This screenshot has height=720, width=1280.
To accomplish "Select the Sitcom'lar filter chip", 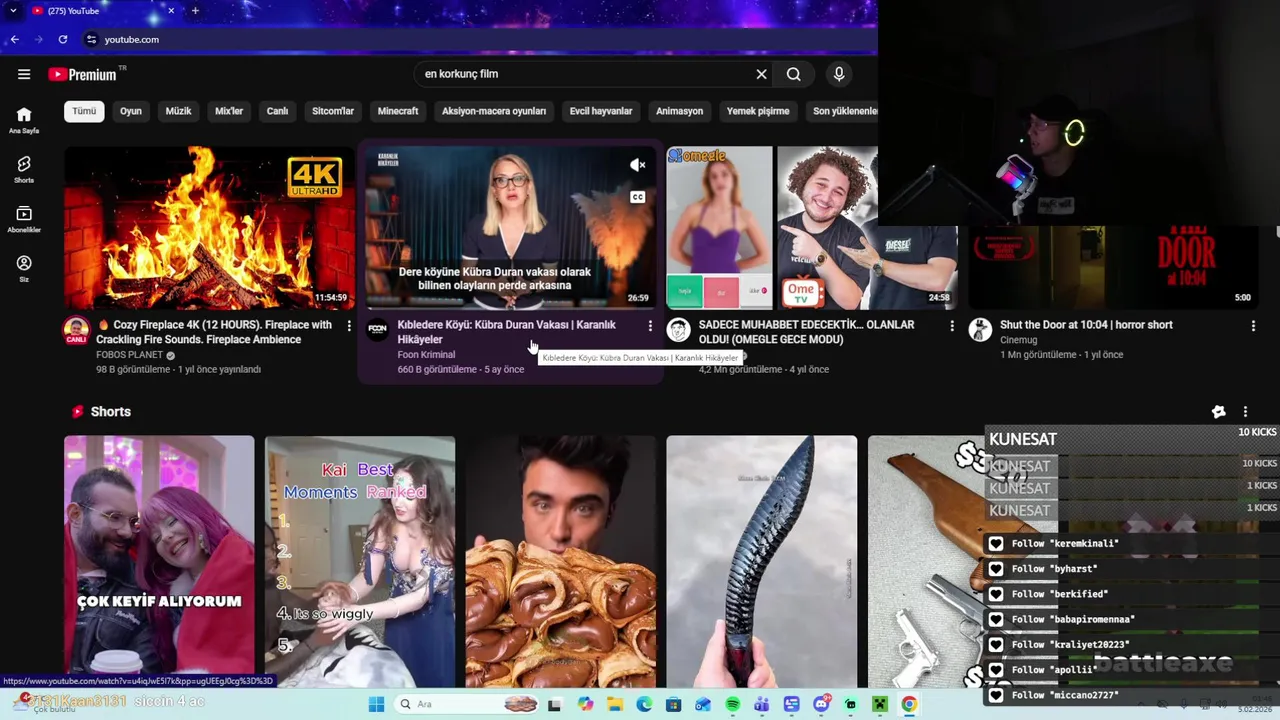I will click(x=333, y=111).
